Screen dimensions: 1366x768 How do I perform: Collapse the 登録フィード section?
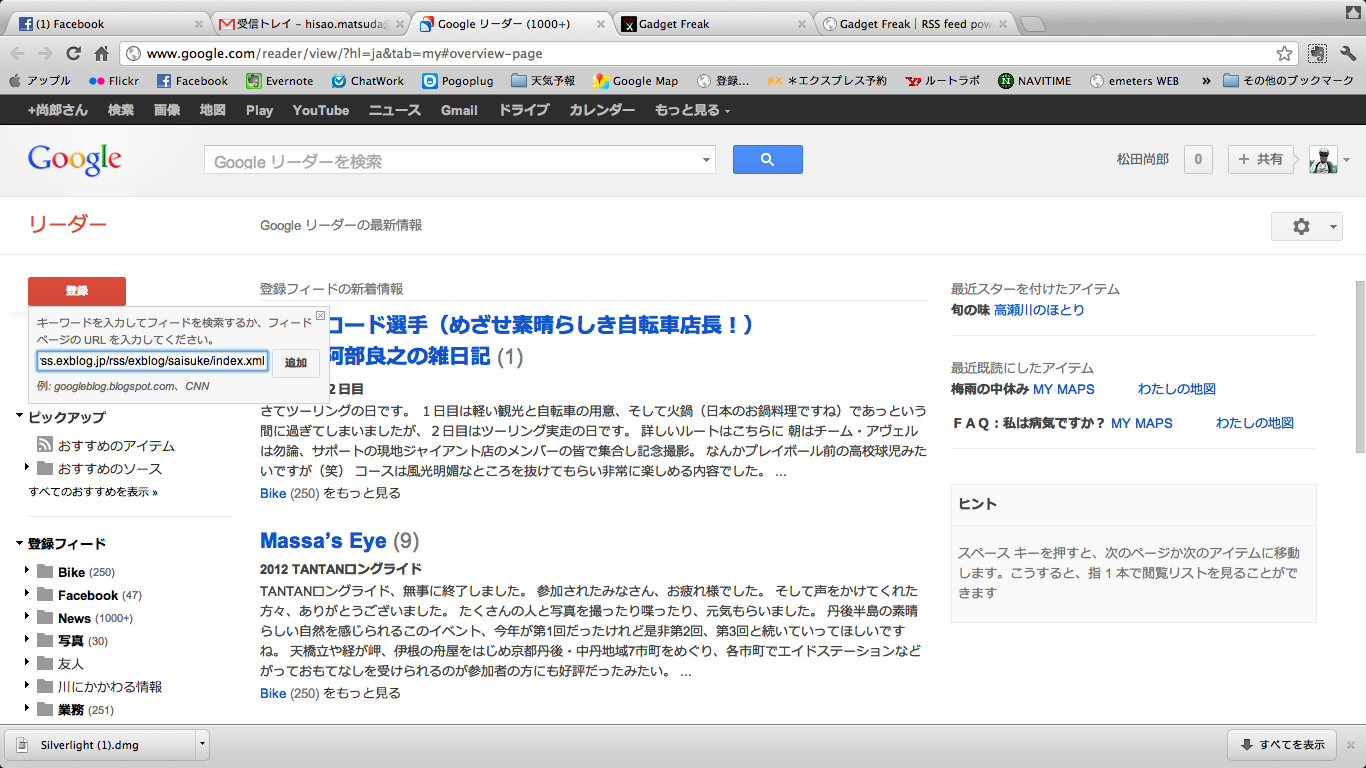[x=19, y=543]
